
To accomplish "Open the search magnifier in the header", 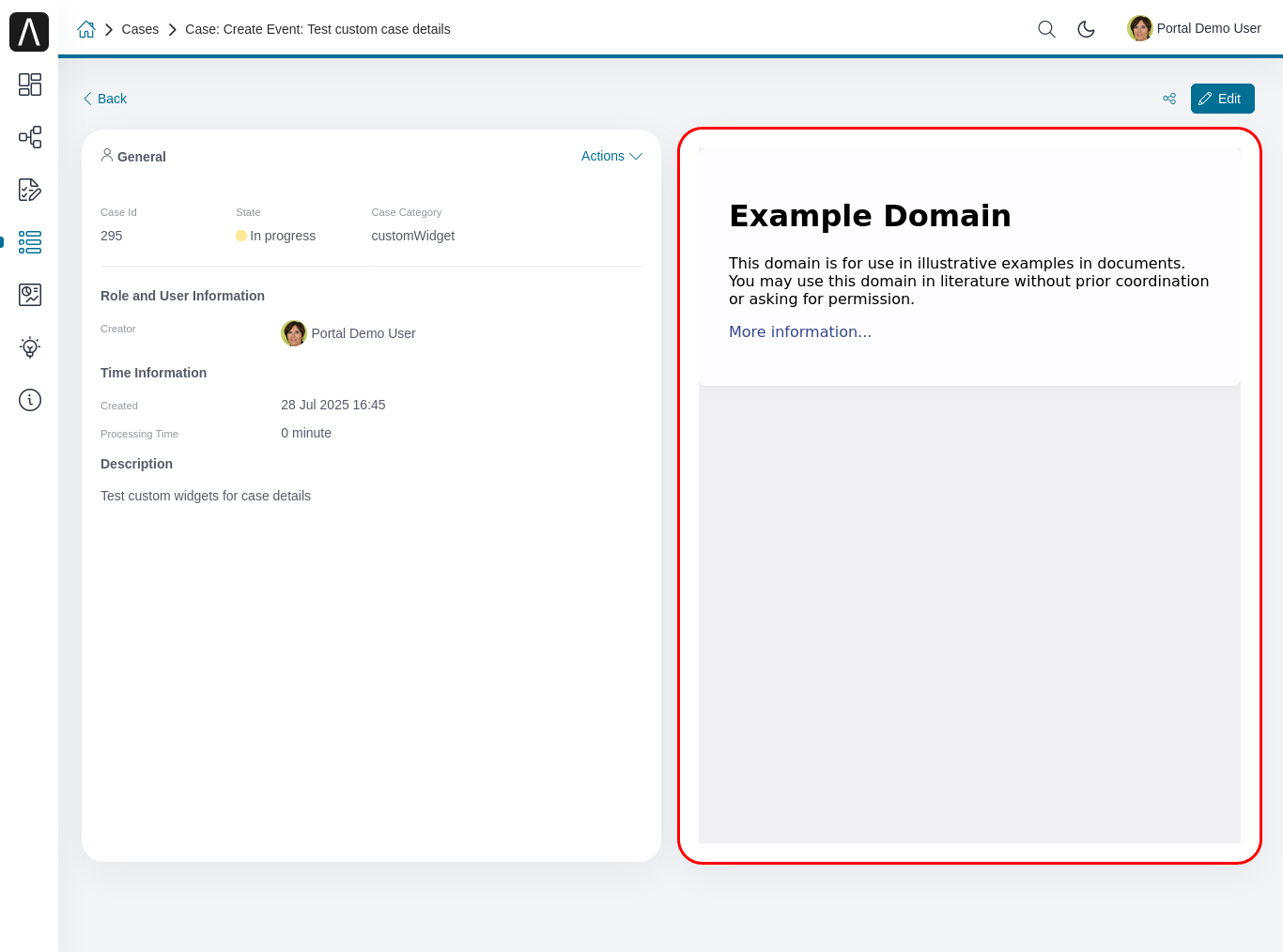I will tap(1046, 29).
